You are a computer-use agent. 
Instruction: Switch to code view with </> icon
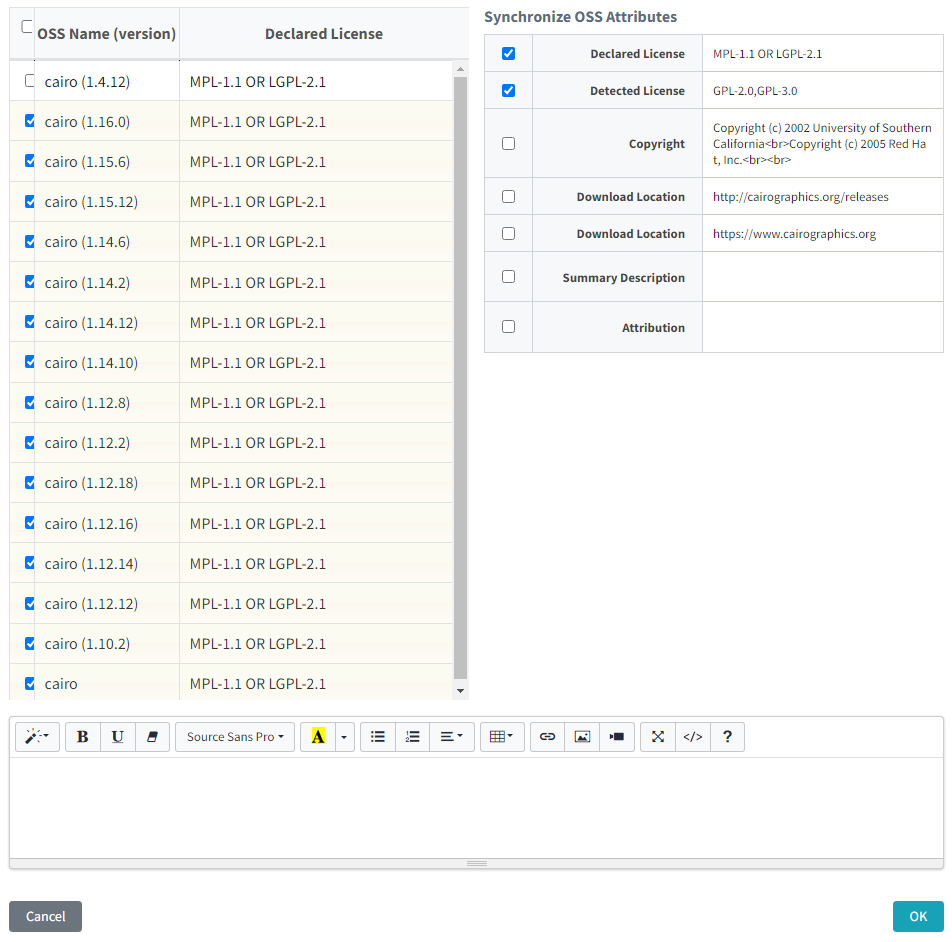pyautogui.click(x=693, y=736)
